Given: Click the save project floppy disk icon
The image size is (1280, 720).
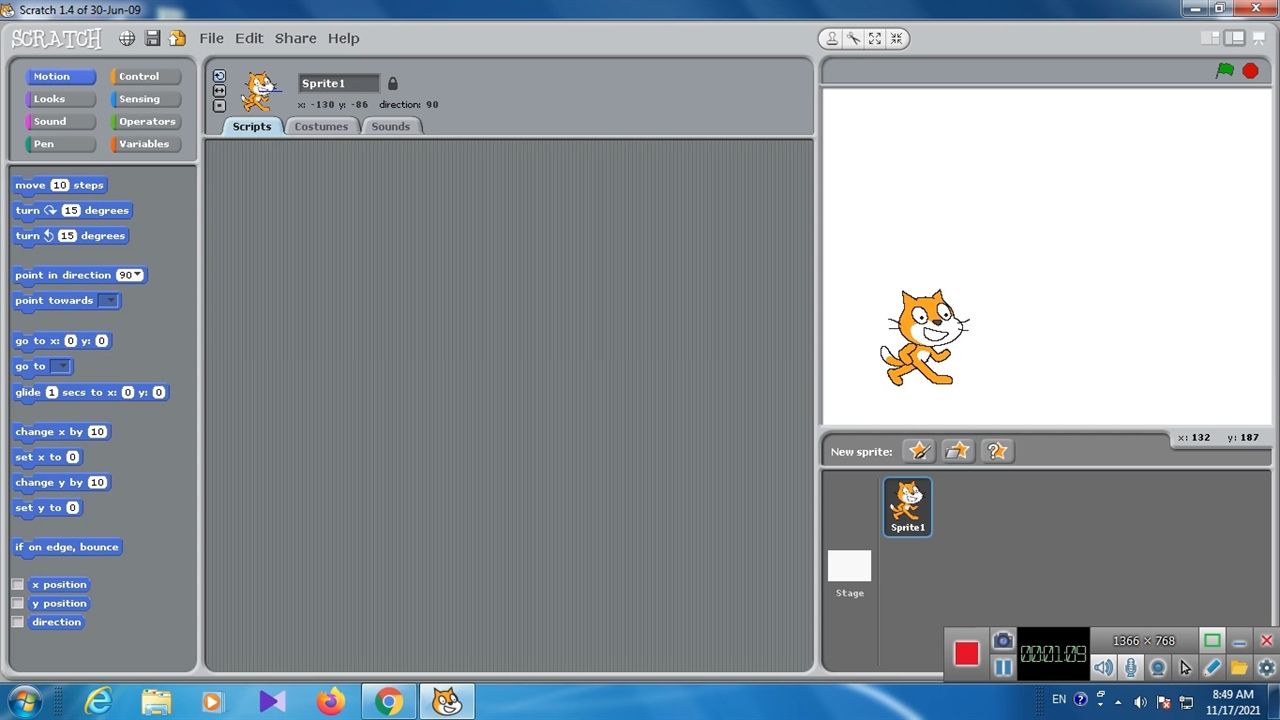Looking at the screenshot, I should (x=152, y=38).
